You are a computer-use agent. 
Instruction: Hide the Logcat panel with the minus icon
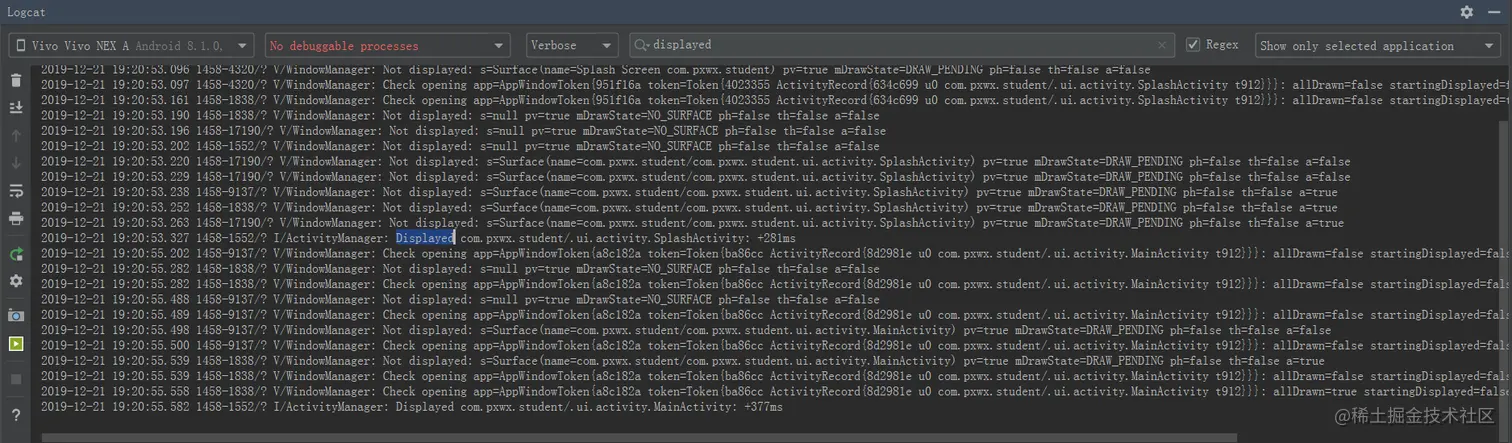tap(1495, 12)
